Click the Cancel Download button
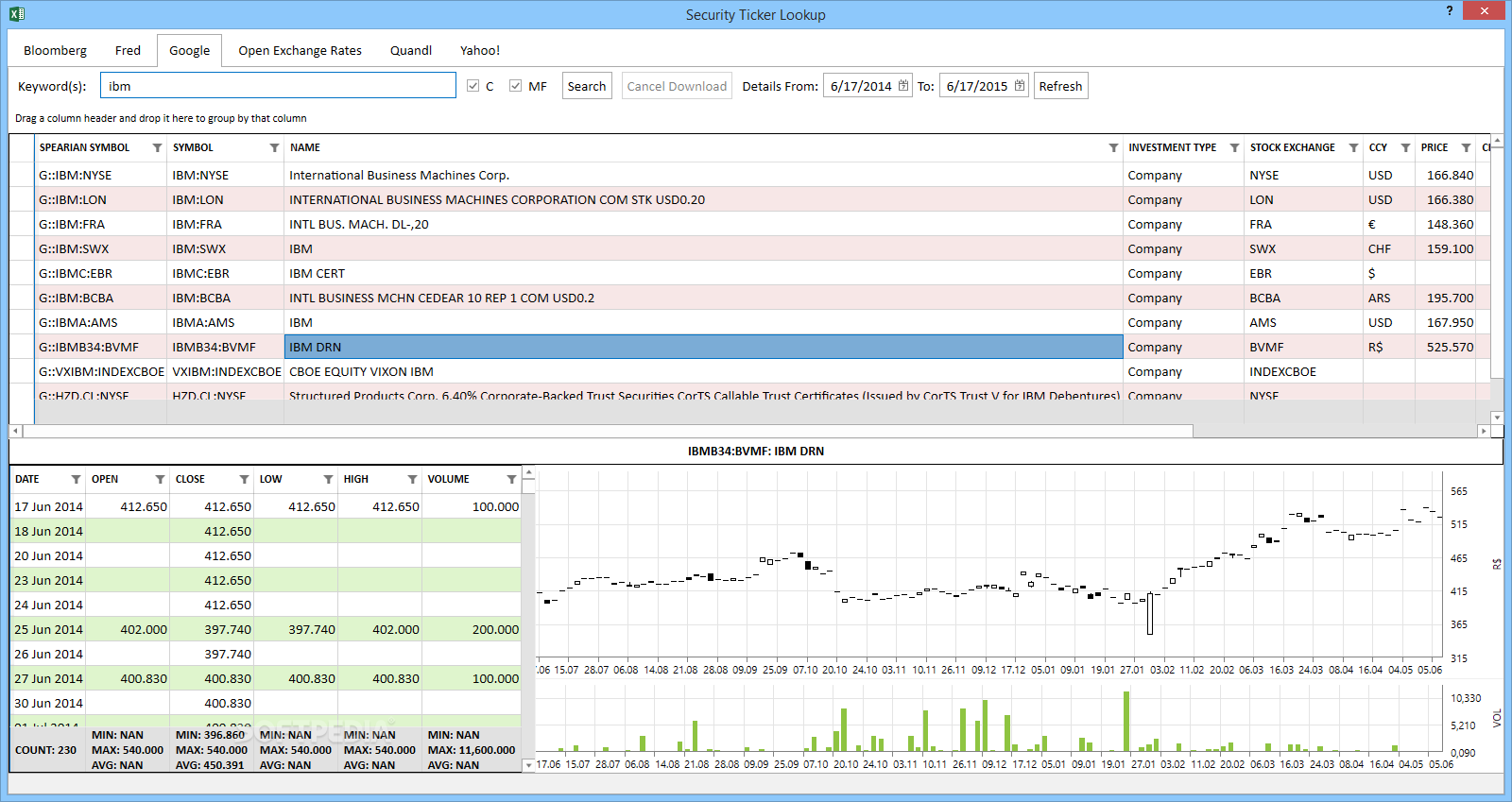The image size is (1512, 802). [677, 86]
